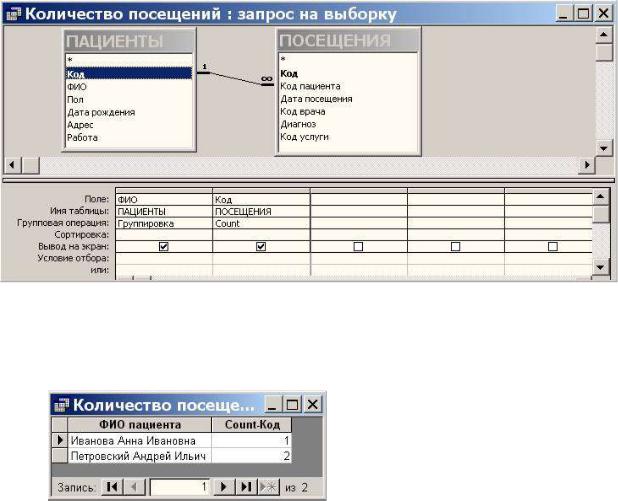Click right arrow of horizontal scrollbar
Viewport: 618px width, 501px height.
(587, 165)
